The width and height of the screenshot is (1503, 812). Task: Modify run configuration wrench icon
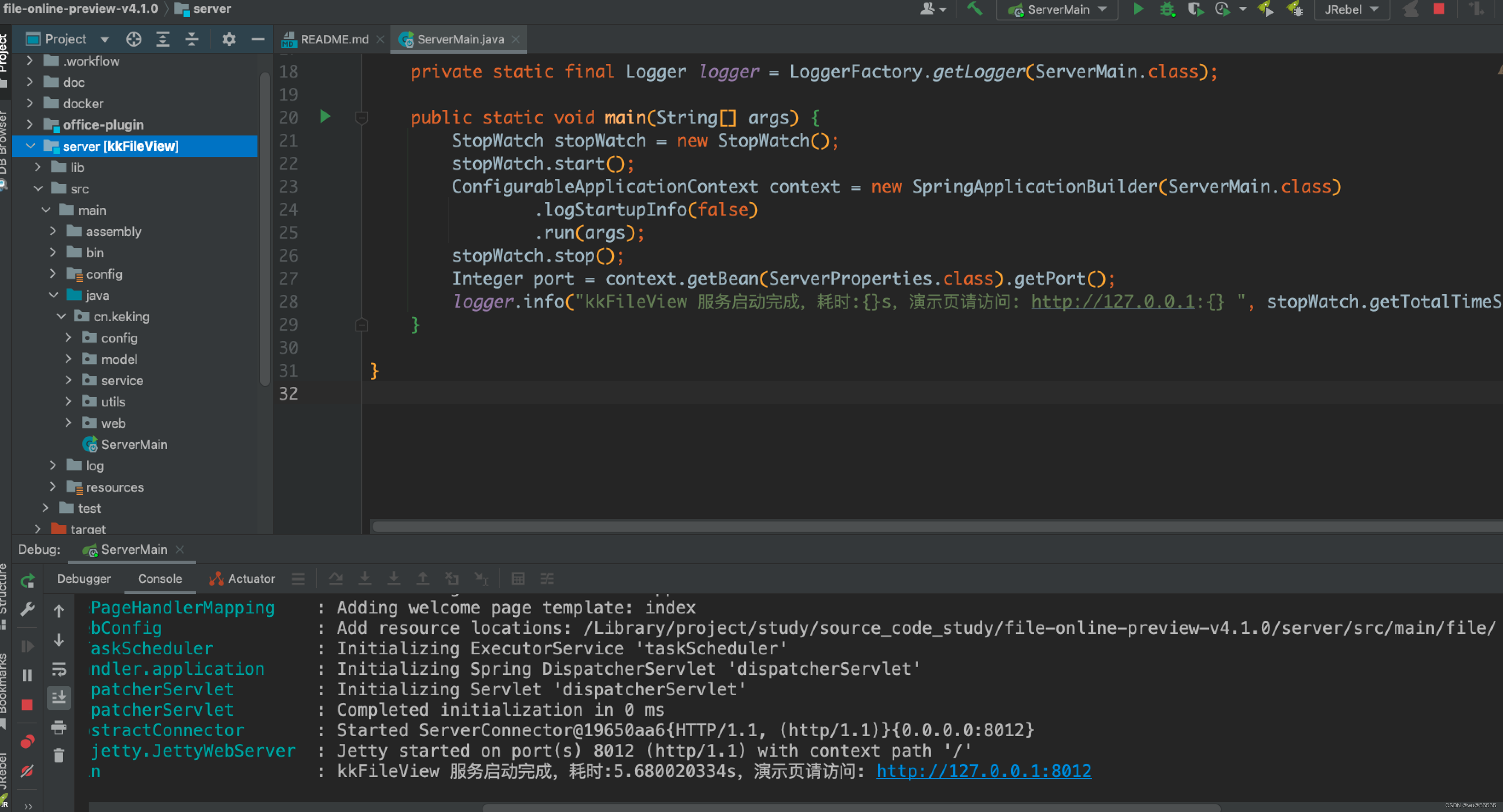(27, 610)
